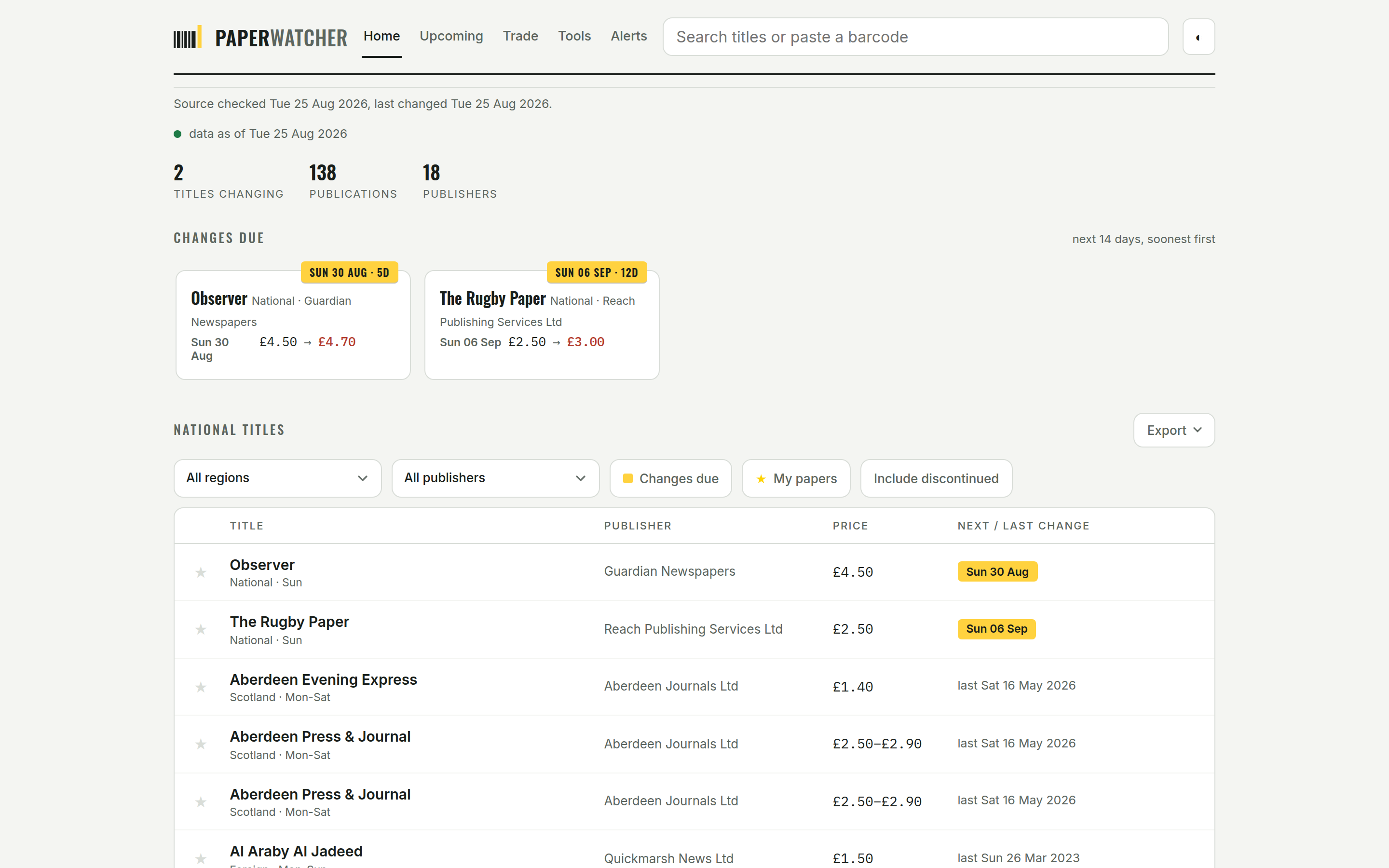Open The Rugby Paper title in the table
This screenshot has height=868, width=1389.
(x=289, y=622)
